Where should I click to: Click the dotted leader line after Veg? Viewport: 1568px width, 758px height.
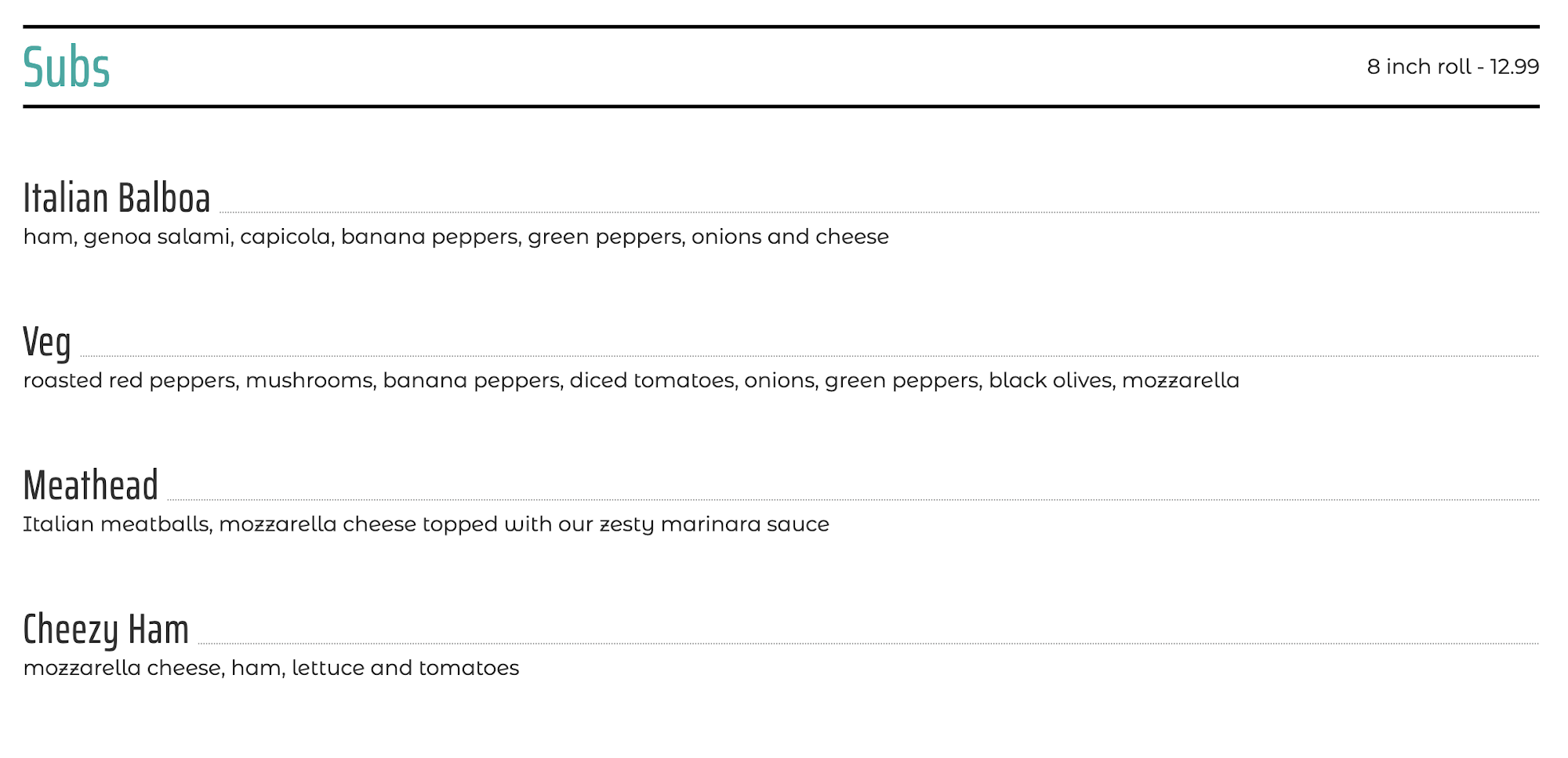coord(808,356)
